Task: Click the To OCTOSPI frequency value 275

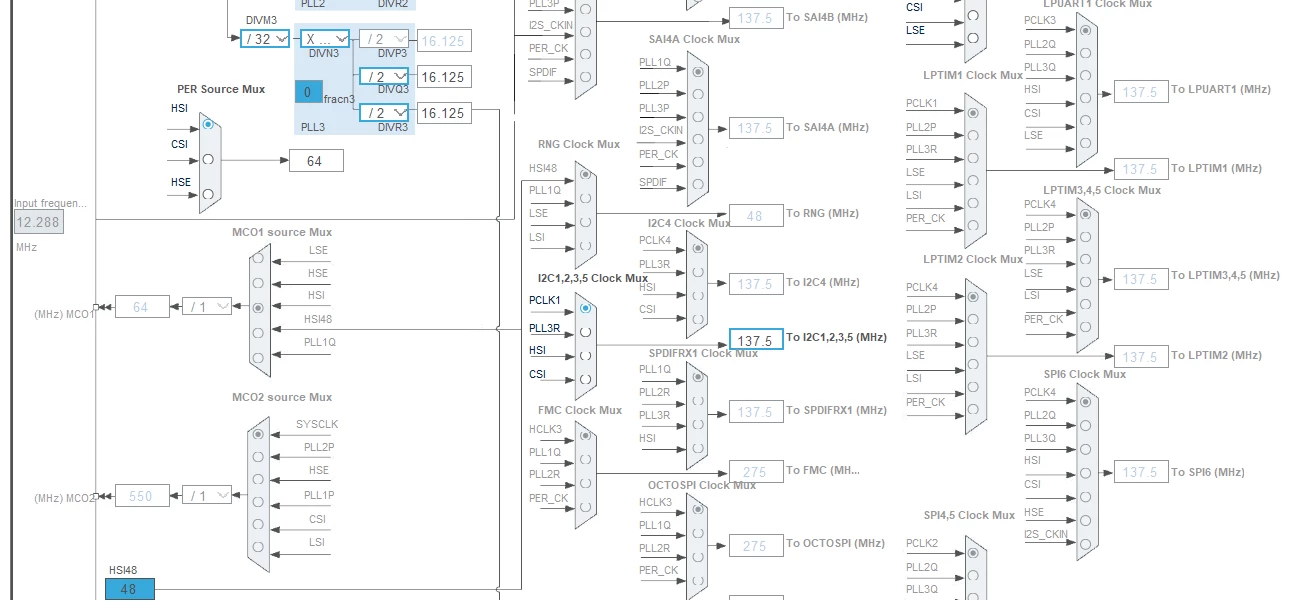Action: [756, 545]
